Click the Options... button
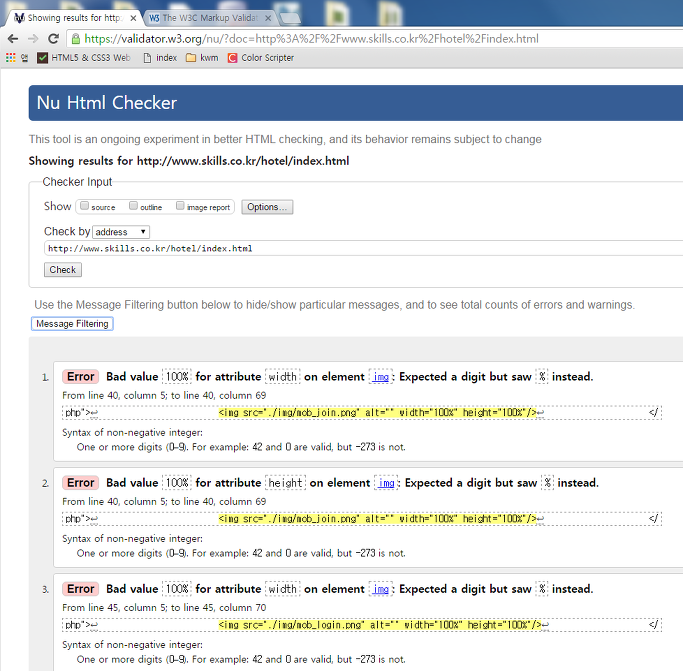The width and height of the screenshot is (683, 671). tap(267, 207)
